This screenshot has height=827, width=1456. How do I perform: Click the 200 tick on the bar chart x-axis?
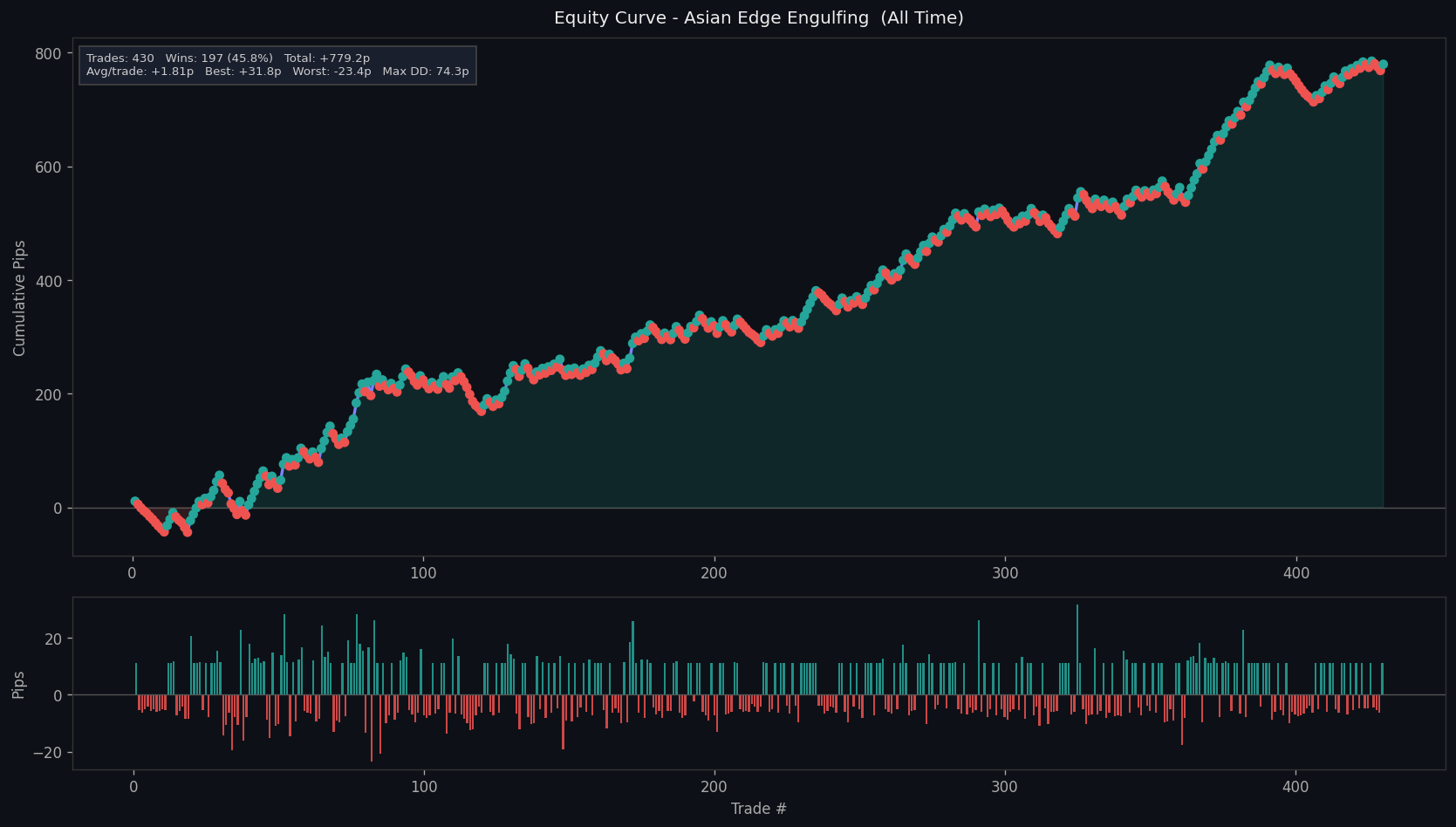(x=714, y=788)
